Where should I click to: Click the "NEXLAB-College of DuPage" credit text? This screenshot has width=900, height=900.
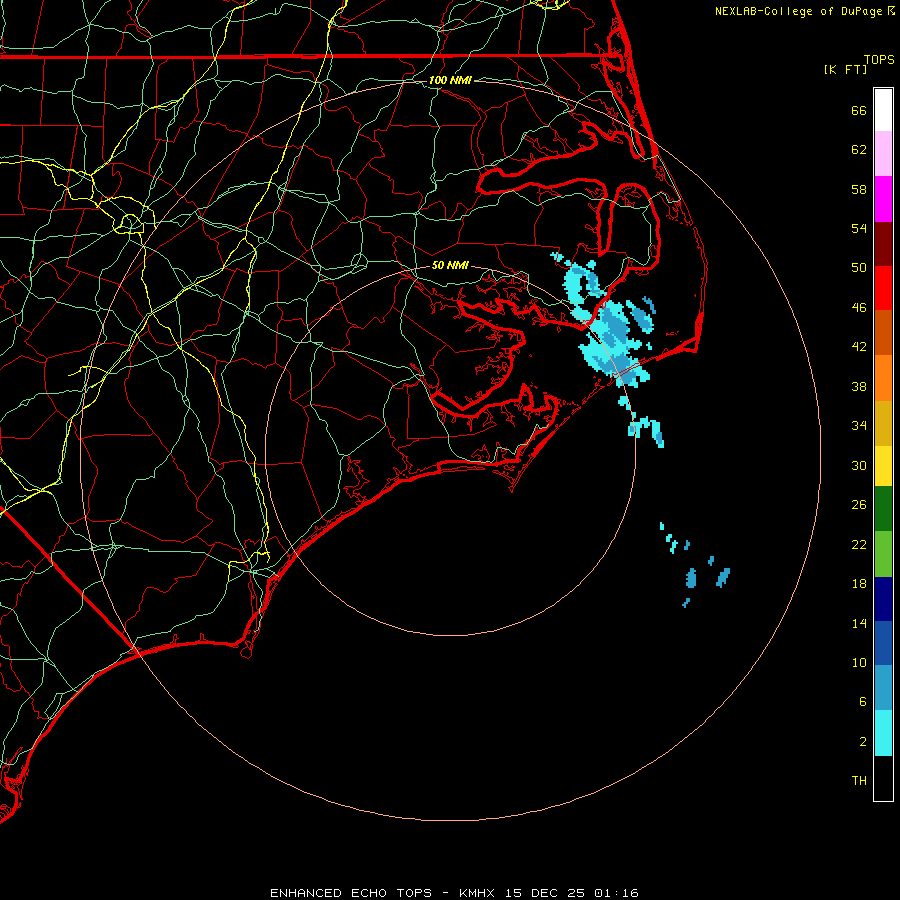coord(798,11)
